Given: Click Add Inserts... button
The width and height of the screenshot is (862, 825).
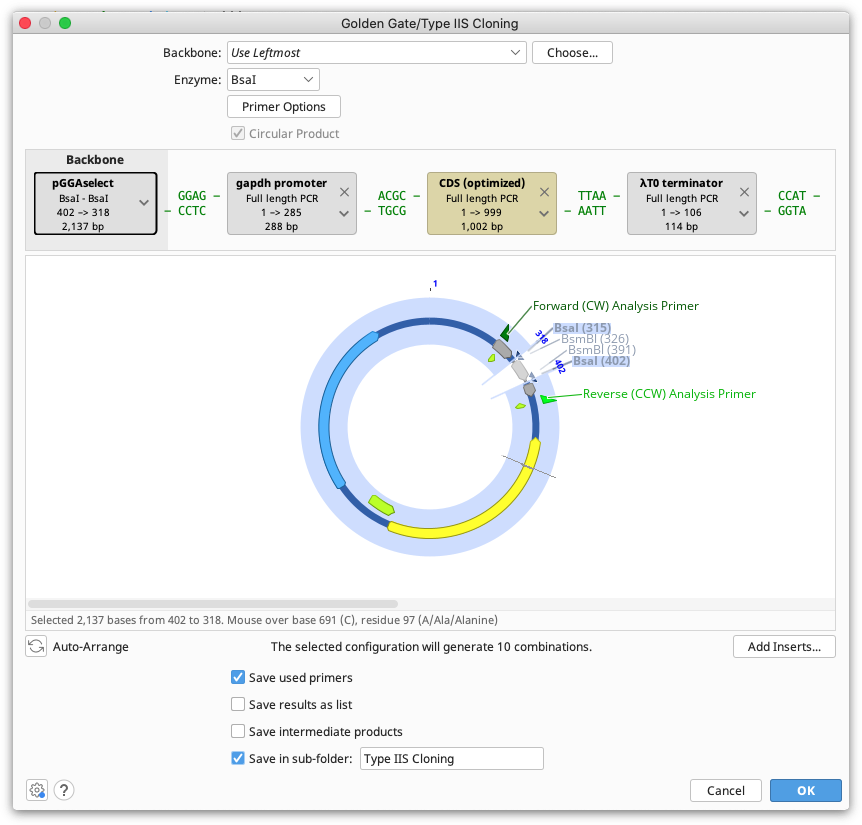Looking at the screenshot, I should tap(784, 646).
